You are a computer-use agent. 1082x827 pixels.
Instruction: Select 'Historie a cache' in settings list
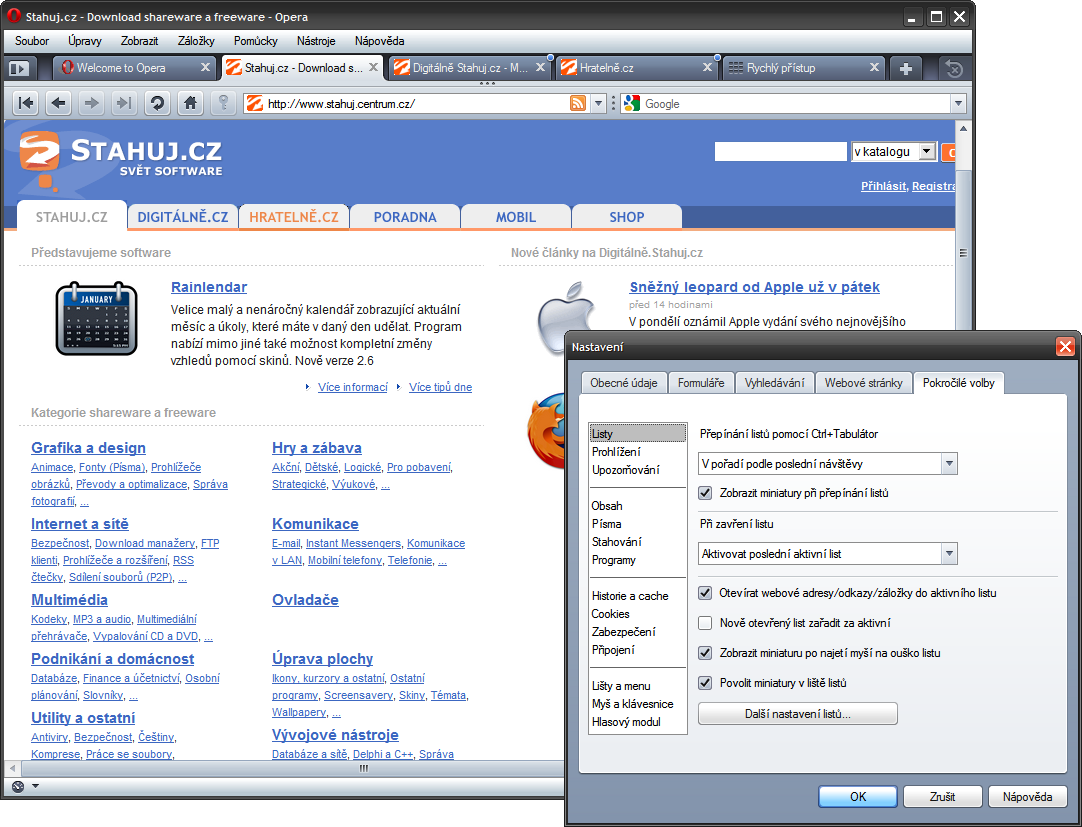pyautogui.click(x=630, y=596)
